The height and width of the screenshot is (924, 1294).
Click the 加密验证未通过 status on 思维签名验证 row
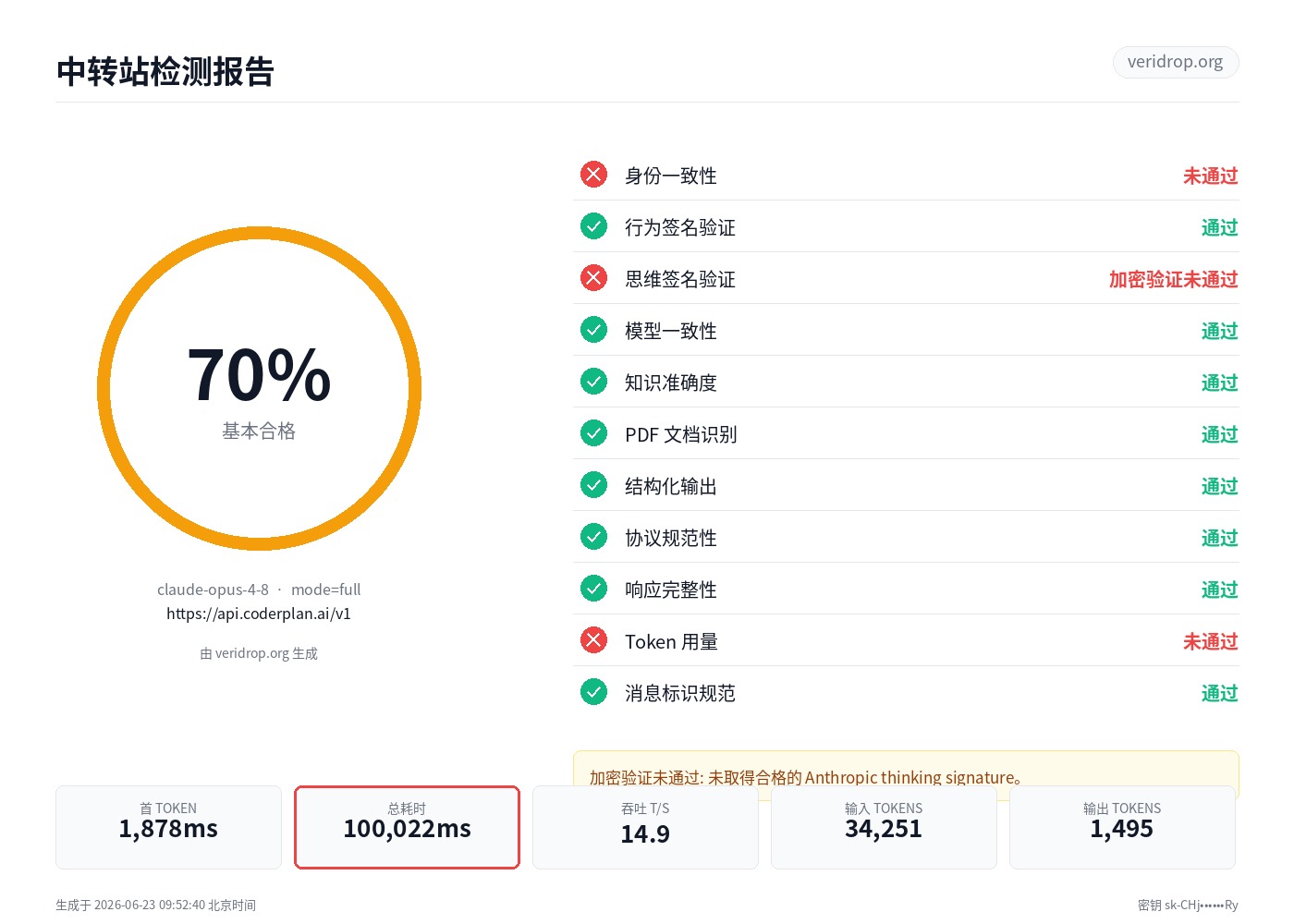point(1173,279)
